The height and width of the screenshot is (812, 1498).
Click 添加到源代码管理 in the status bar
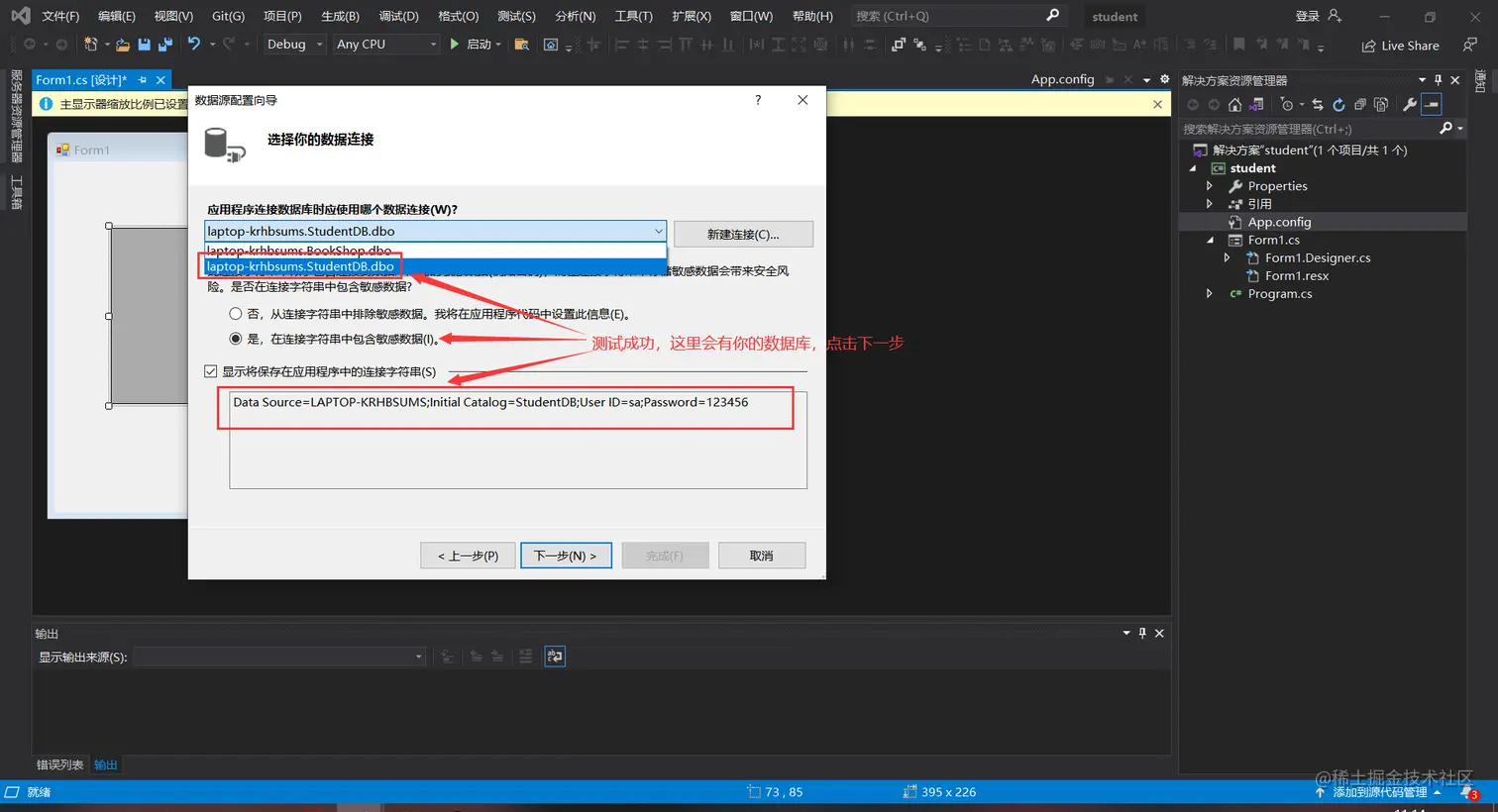point(1380,792)
